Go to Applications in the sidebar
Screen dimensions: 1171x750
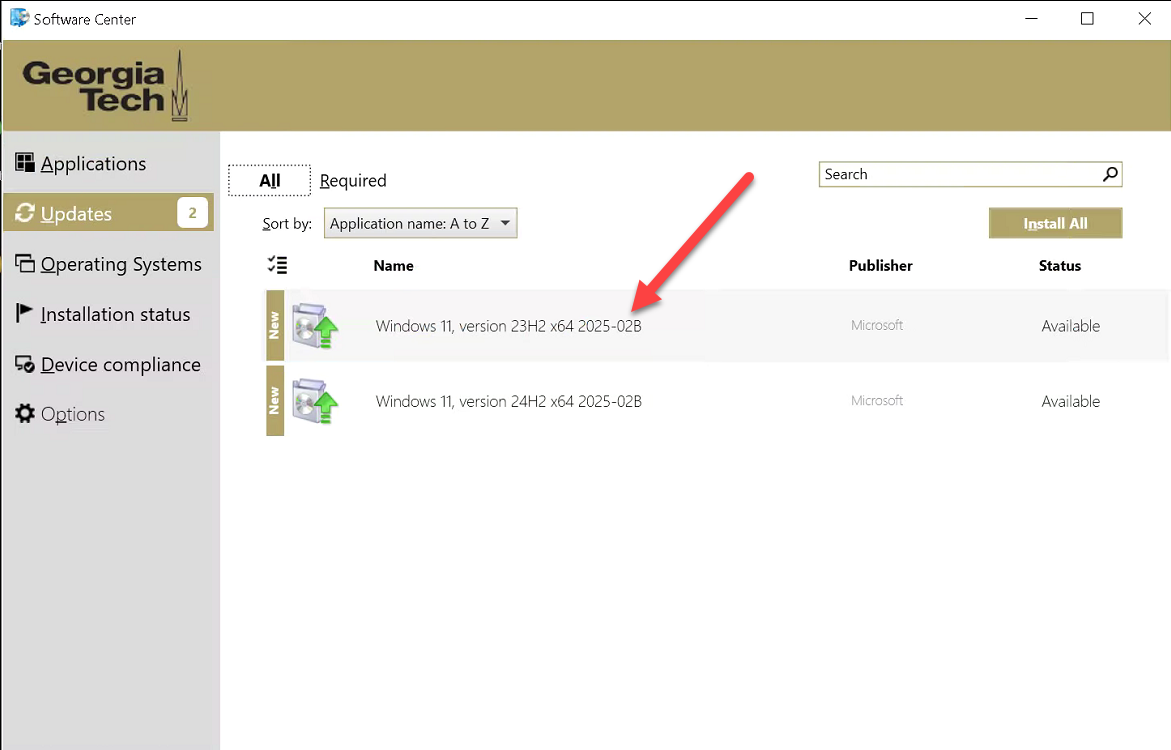point(93,164)
